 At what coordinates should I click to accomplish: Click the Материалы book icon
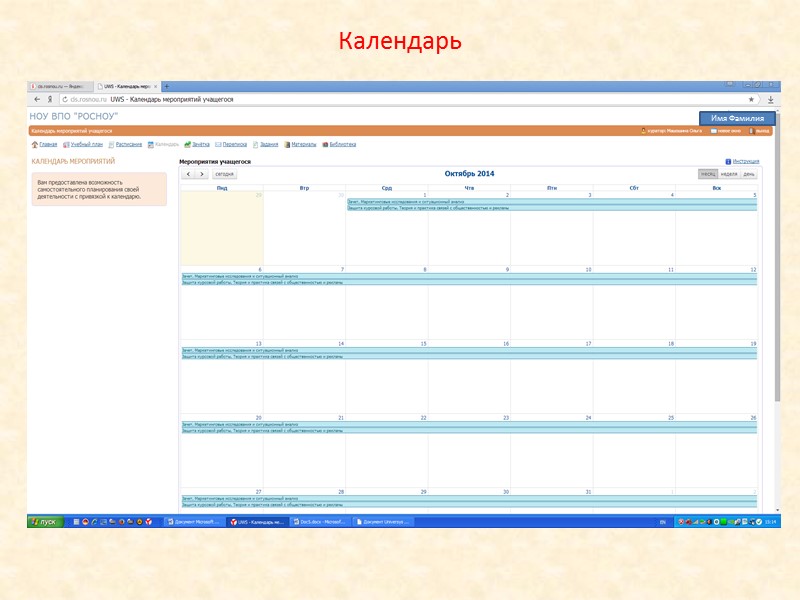click(x=287, y=144)
